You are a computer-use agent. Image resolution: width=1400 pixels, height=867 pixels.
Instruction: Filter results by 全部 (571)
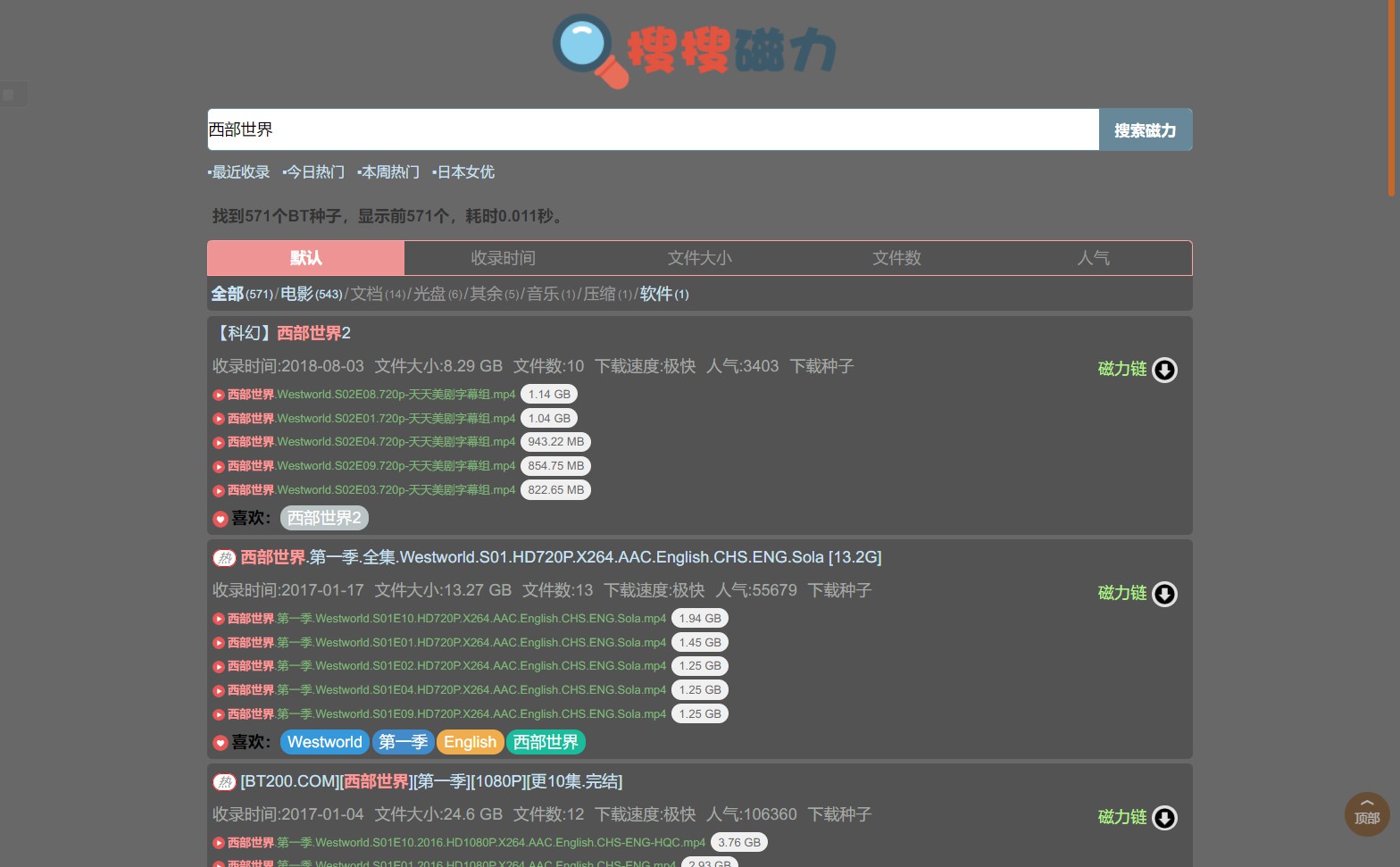pyautogui.click(x=242, y=294)
